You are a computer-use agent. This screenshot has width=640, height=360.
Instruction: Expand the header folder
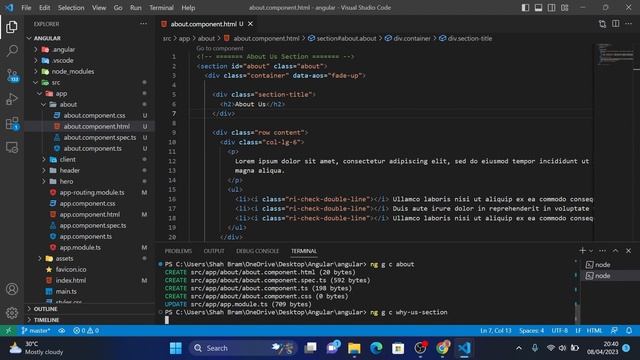click(x=70, y=171)
